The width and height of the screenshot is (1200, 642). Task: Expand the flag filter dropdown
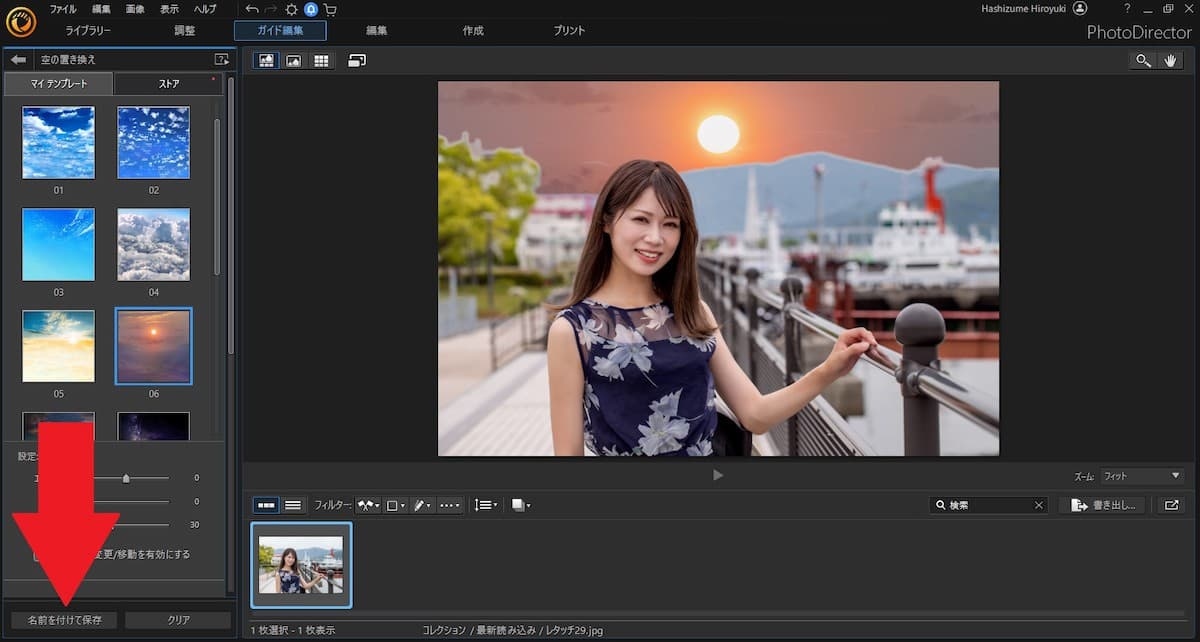368,505
